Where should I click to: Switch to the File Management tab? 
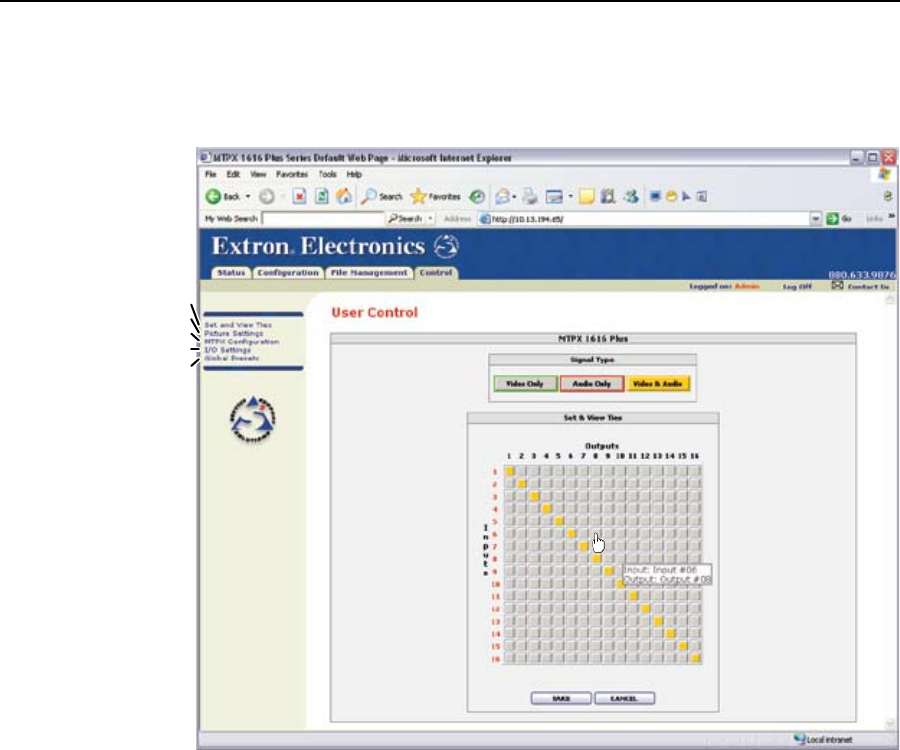pos(369,273)
